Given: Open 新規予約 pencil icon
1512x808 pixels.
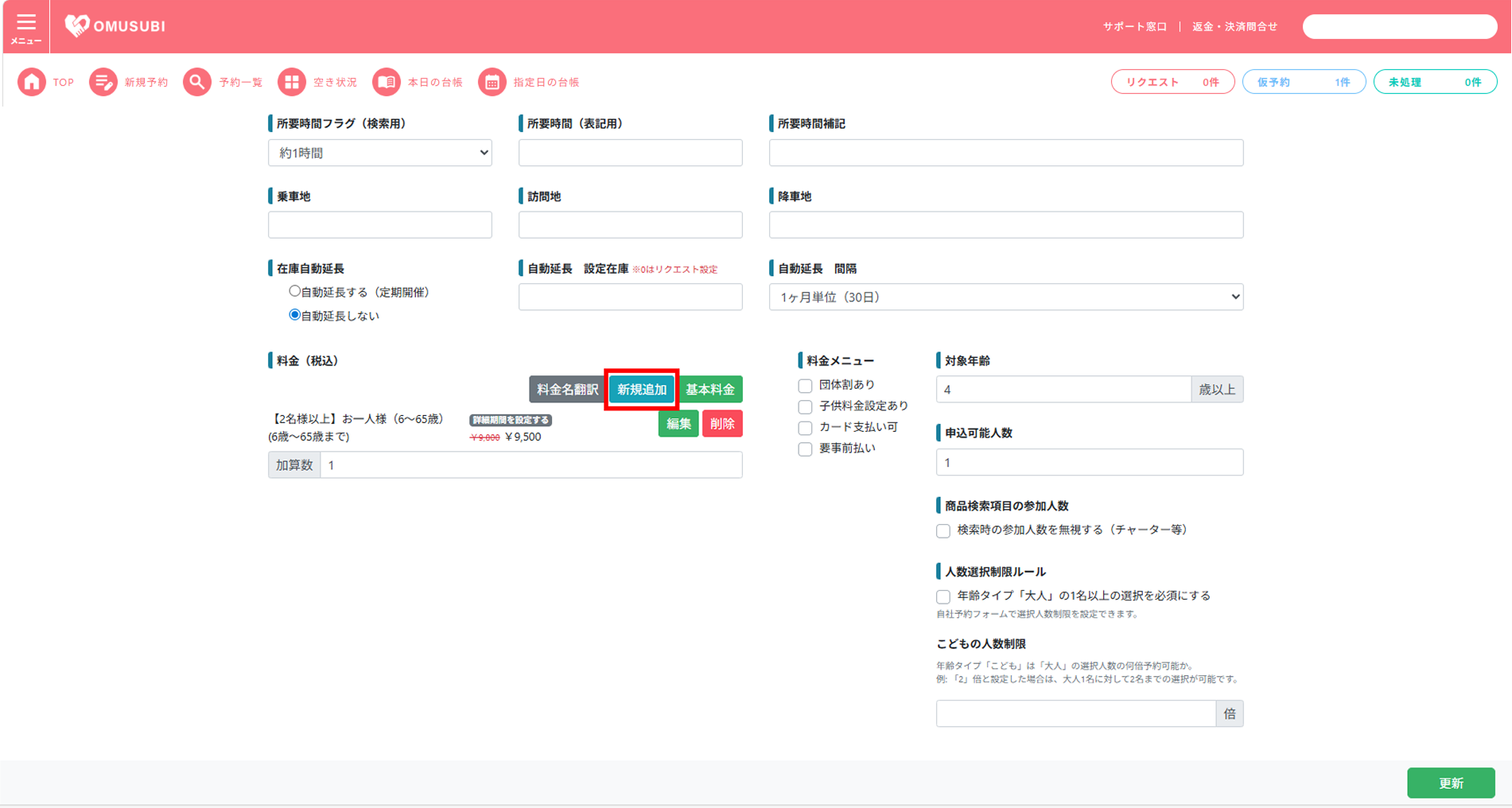Looking at the screenshot, I should click(x=103, y=82).
